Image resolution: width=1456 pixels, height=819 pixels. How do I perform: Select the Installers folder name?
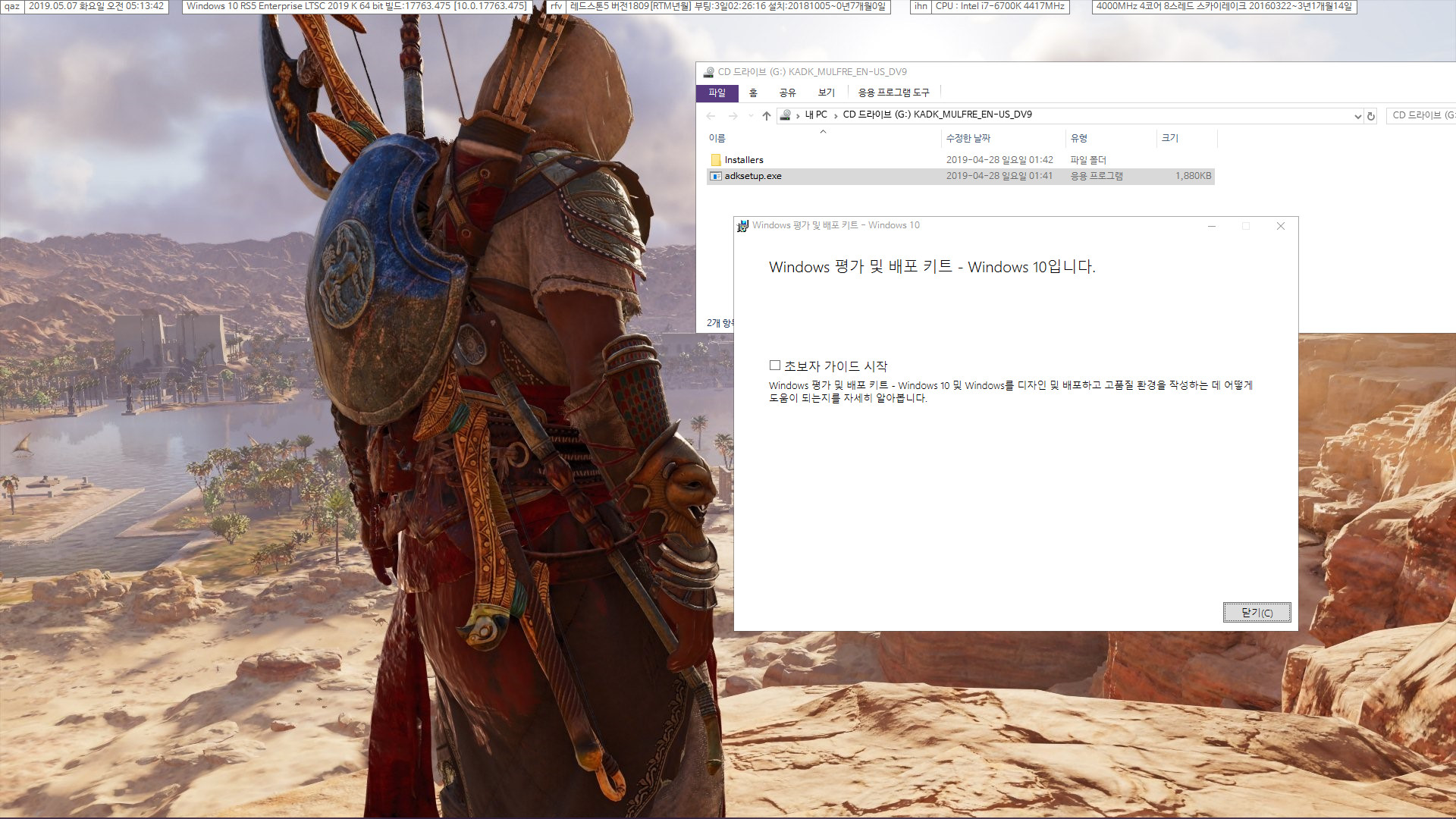tap(744, 160)
